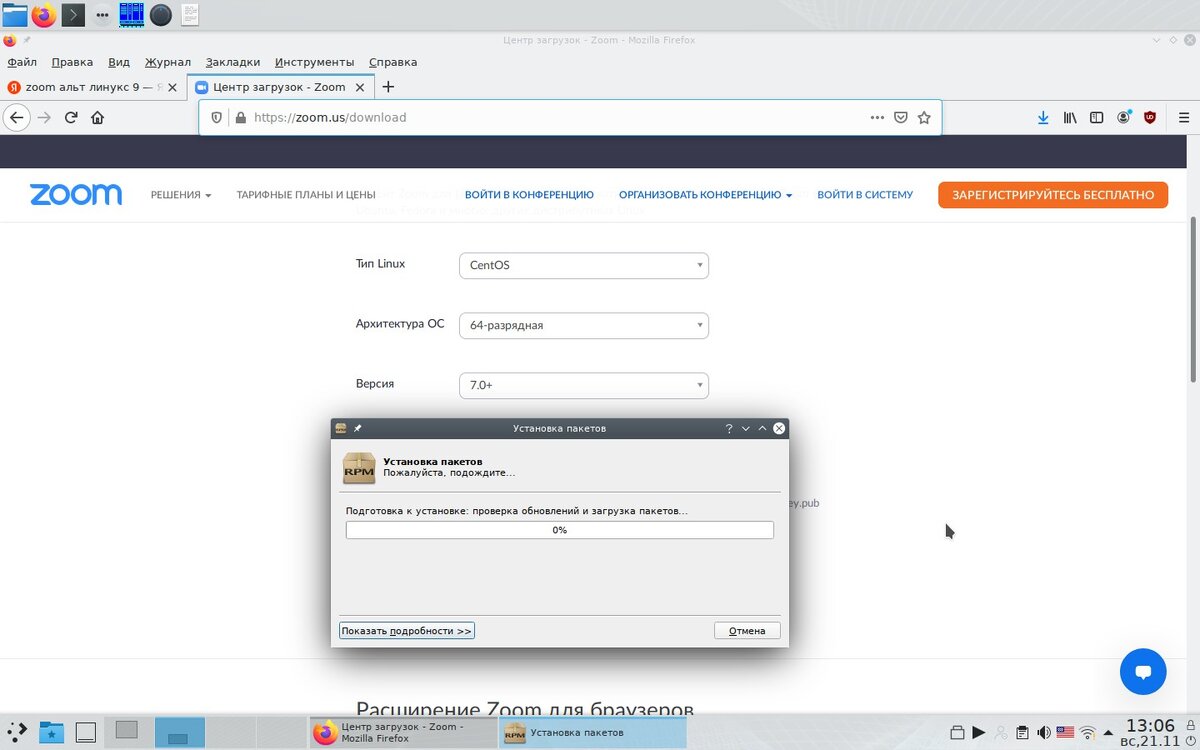Open the clipboard tray icon
Screen dimensions: 1200x750
(x=1022, y=732)
